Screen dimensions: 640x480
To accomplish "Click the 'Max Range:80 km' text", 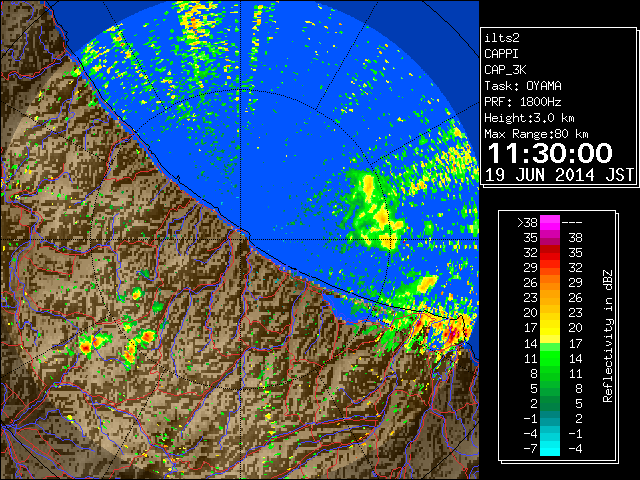I will tap(536, 134).
